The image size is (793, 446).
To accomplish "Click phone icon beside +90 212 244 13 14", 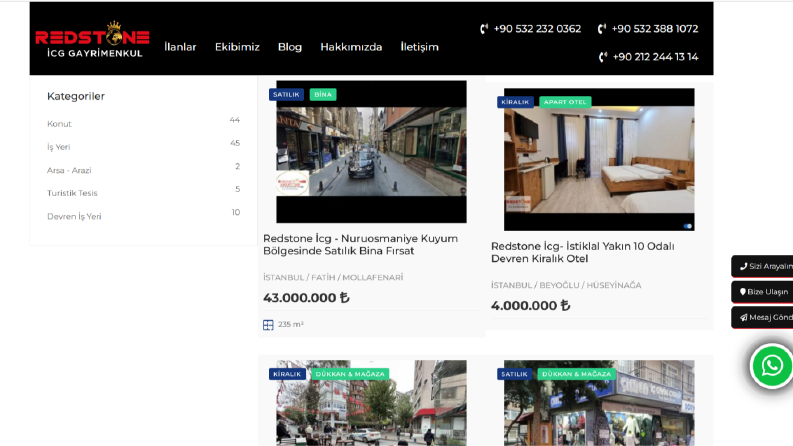I will (603, 57).
